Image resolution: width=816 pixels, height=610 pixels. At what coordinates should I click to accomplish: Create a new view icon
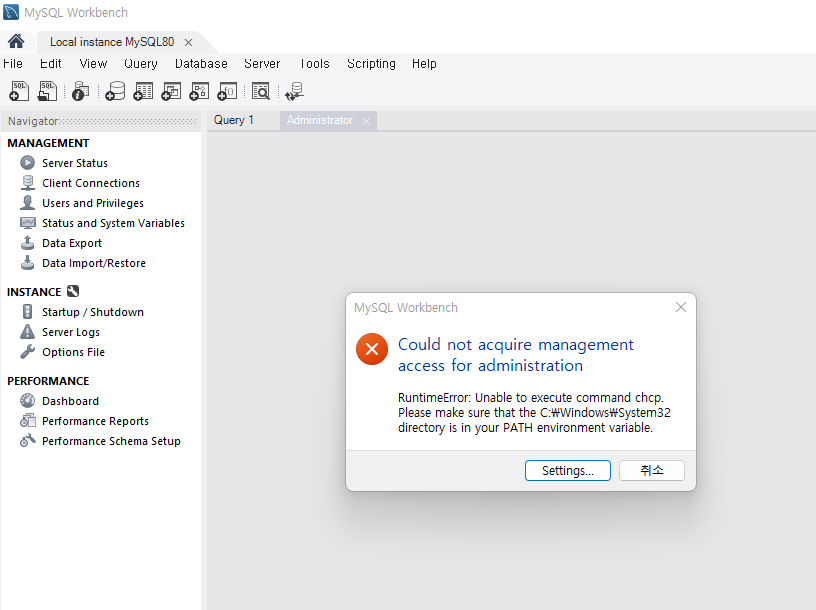click(x=171, y=91)
